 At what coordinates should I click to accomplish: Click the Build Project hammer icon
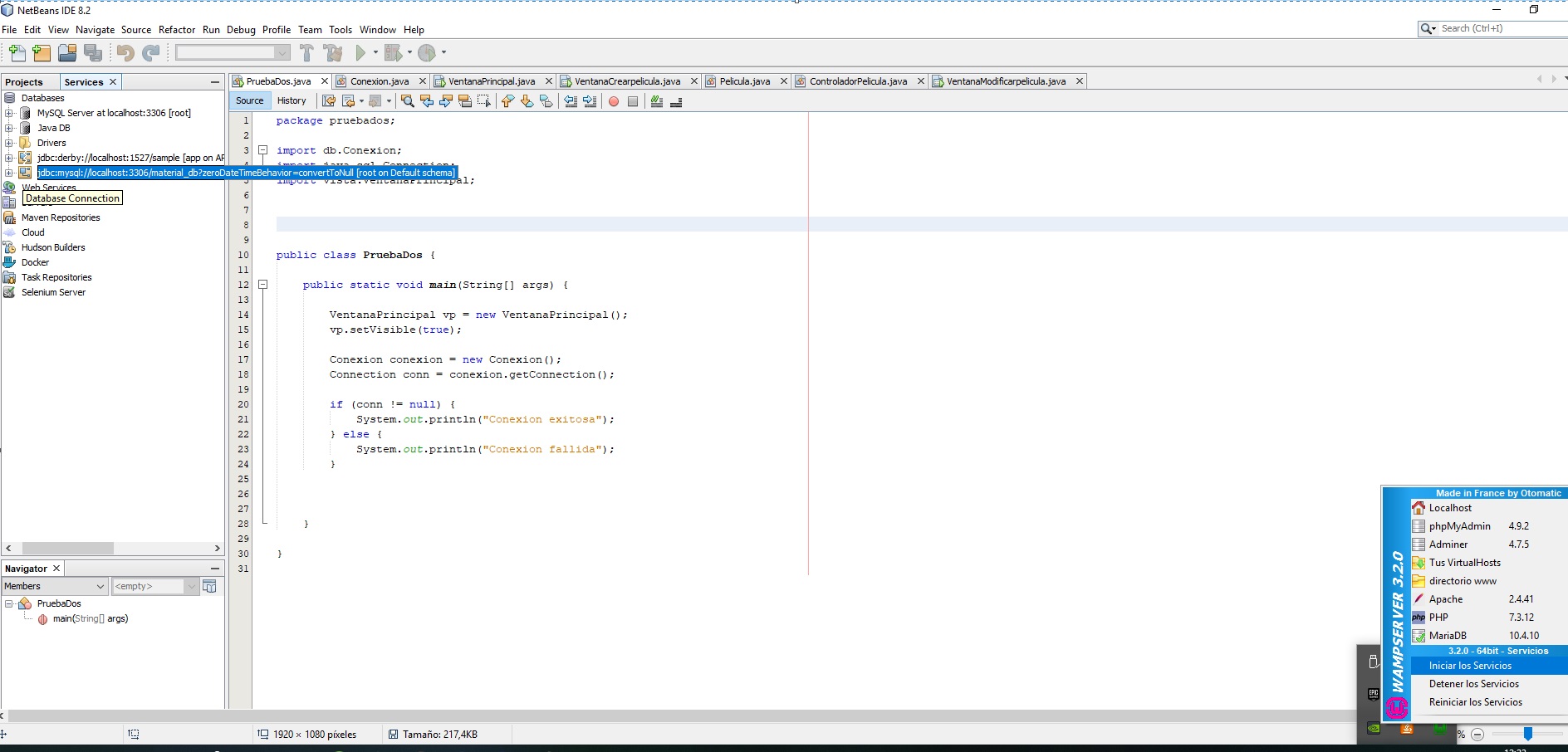pos(306,53)
